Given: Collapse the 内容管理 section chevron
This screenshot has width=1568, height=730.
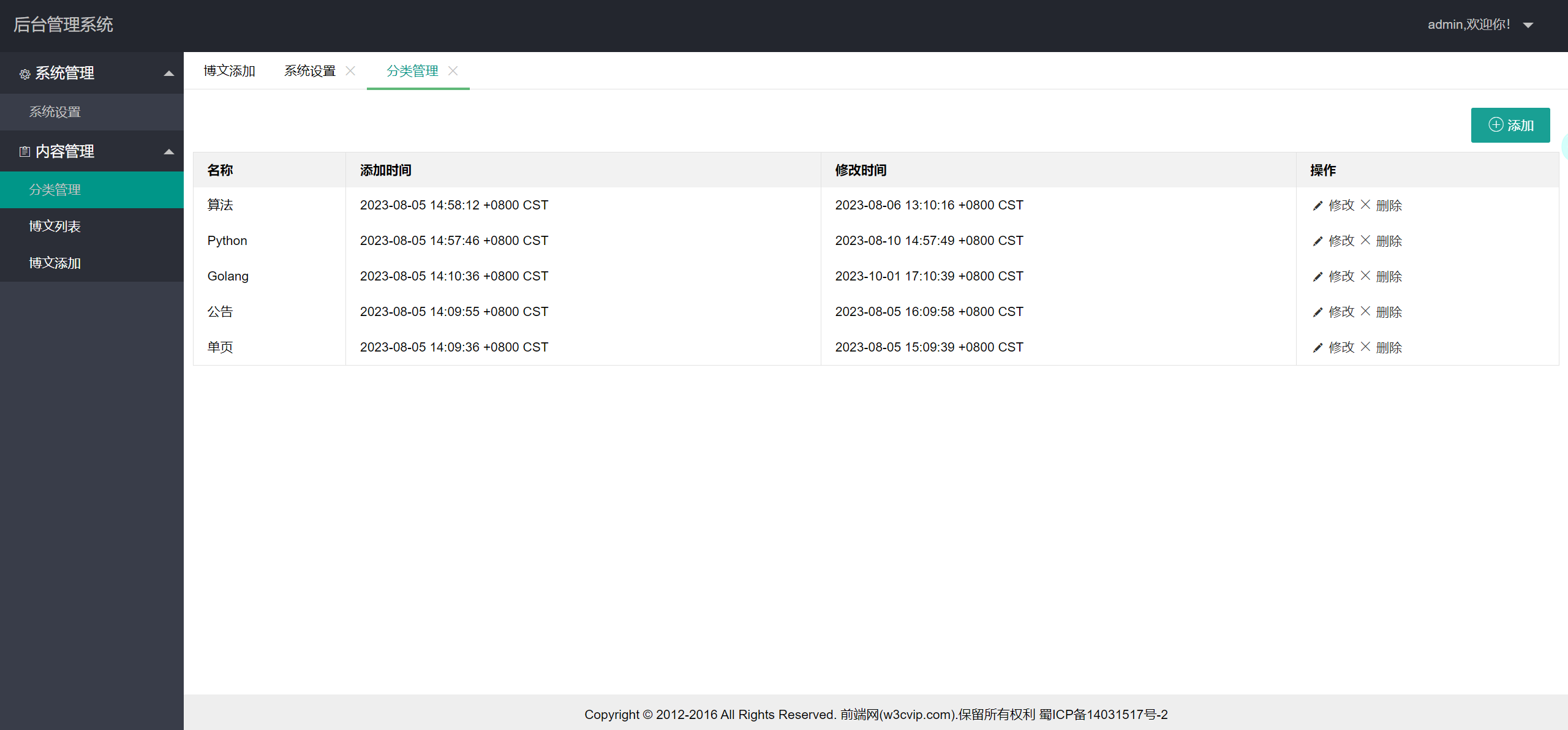Looking at the screenshot, I should pyautogui.click(x=169, y=151).
